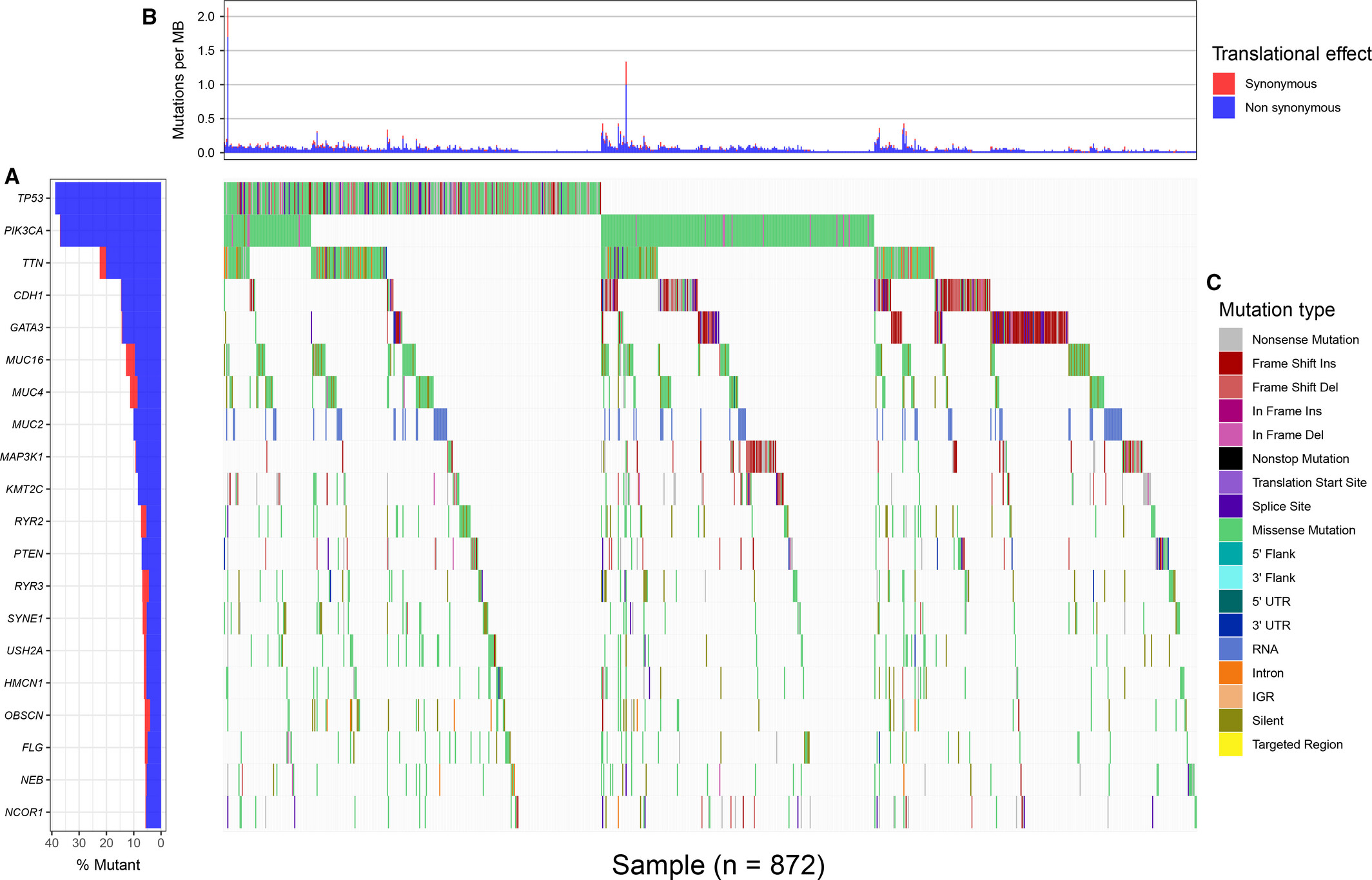Click the MUC16 gene label
Screen dimensions: 1372x880
24,360
